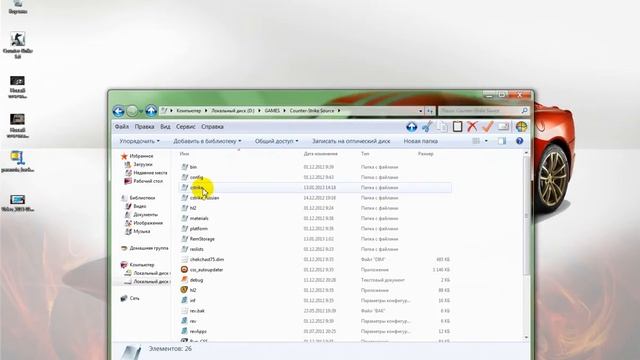Click Записать на оптический диск

pos(351,141)
